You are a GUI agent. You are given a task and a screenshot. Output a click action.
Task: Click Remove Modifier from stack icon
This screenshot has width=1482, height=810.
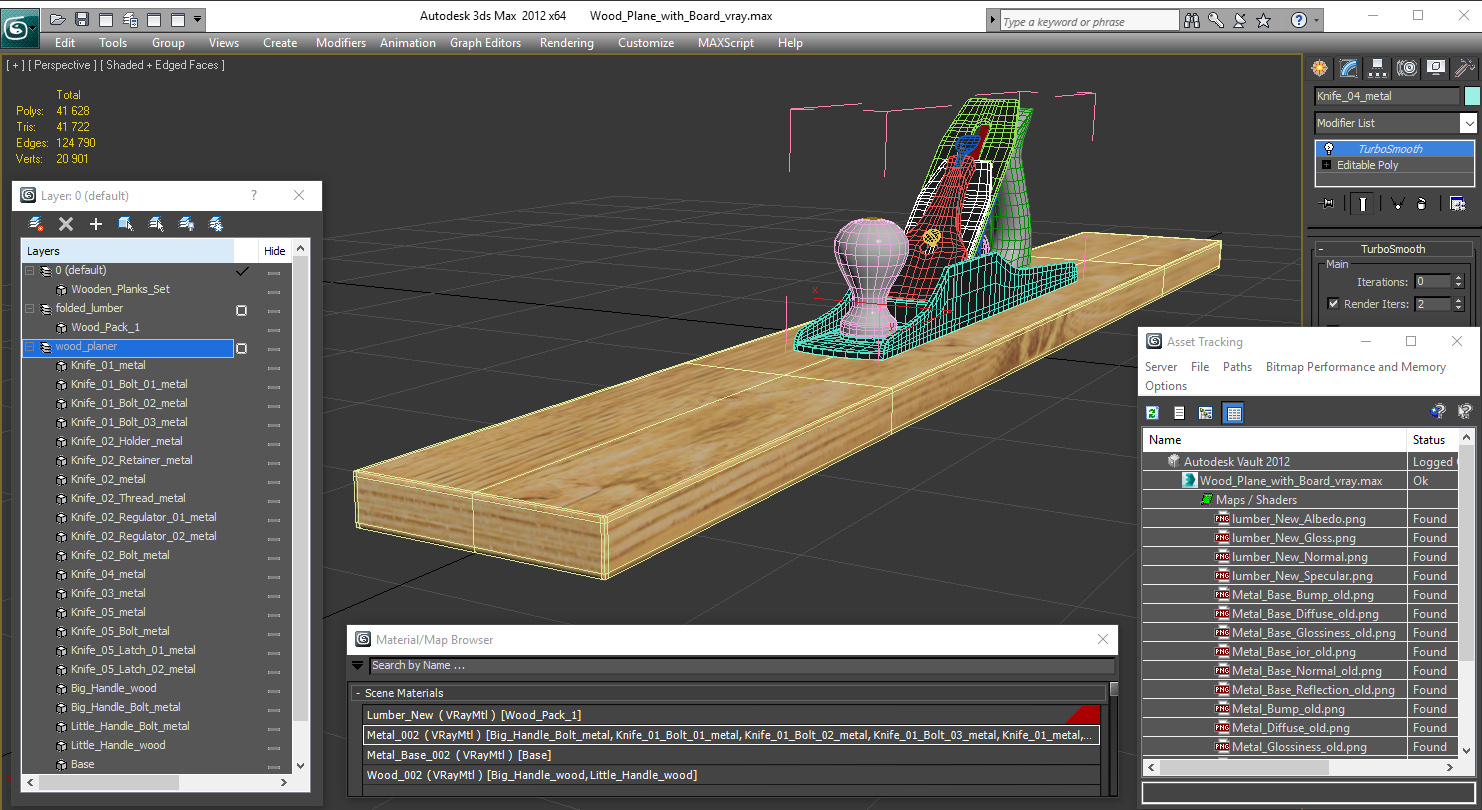[1421, 204]
